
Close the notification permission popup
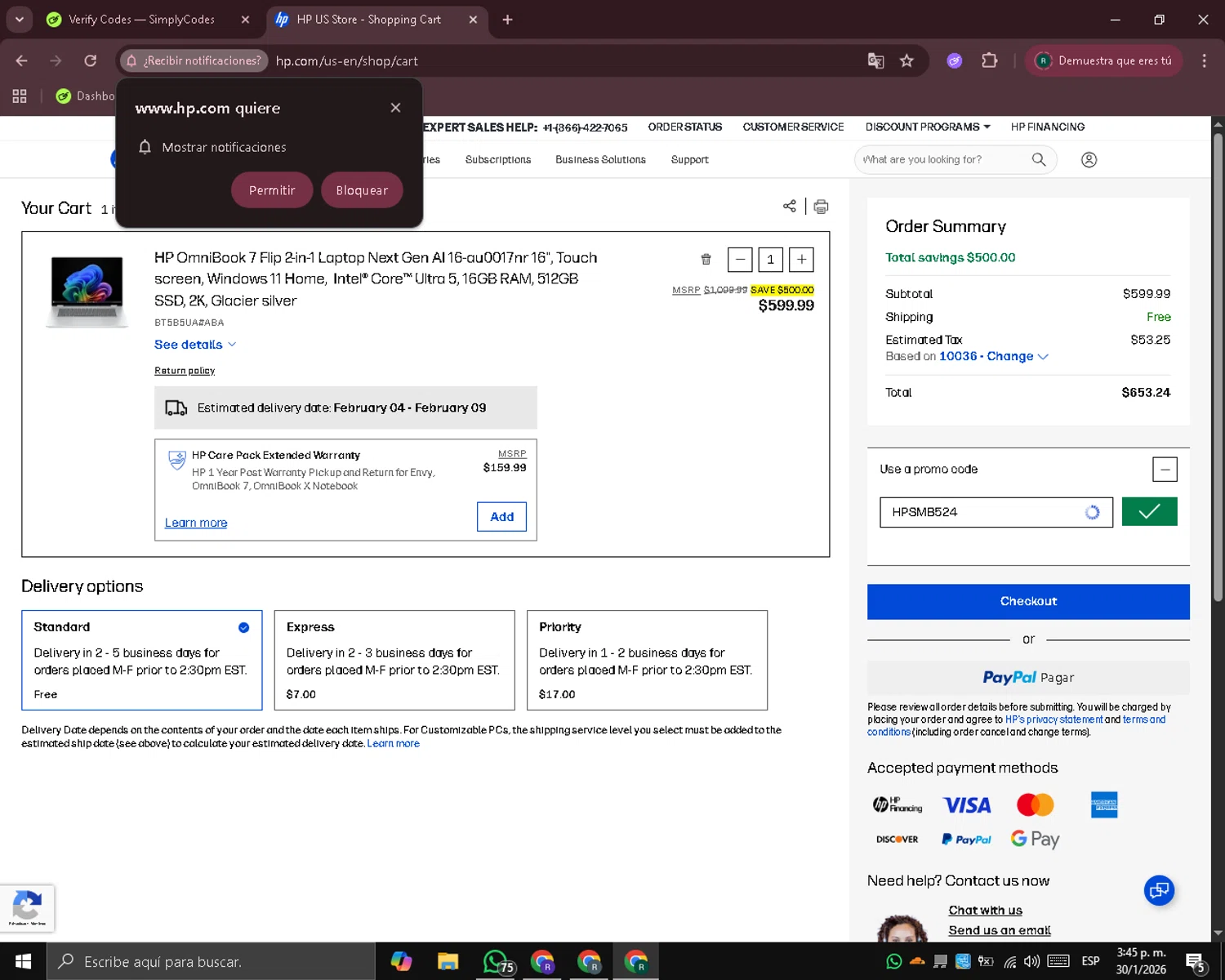(x=395, y=108)
